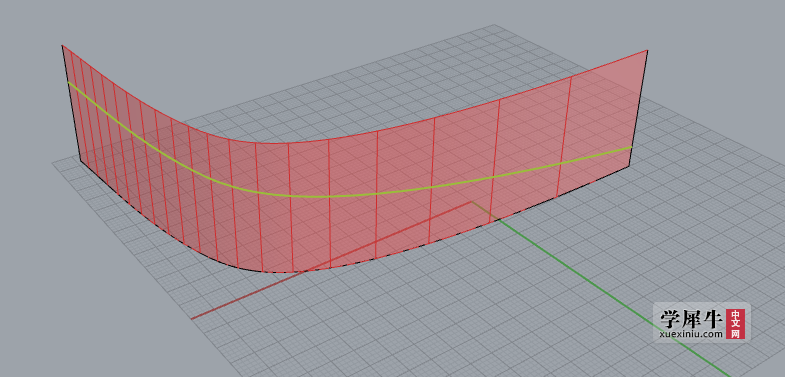
Task: Click the red 中文网 badge
Action: click(735, 323)
